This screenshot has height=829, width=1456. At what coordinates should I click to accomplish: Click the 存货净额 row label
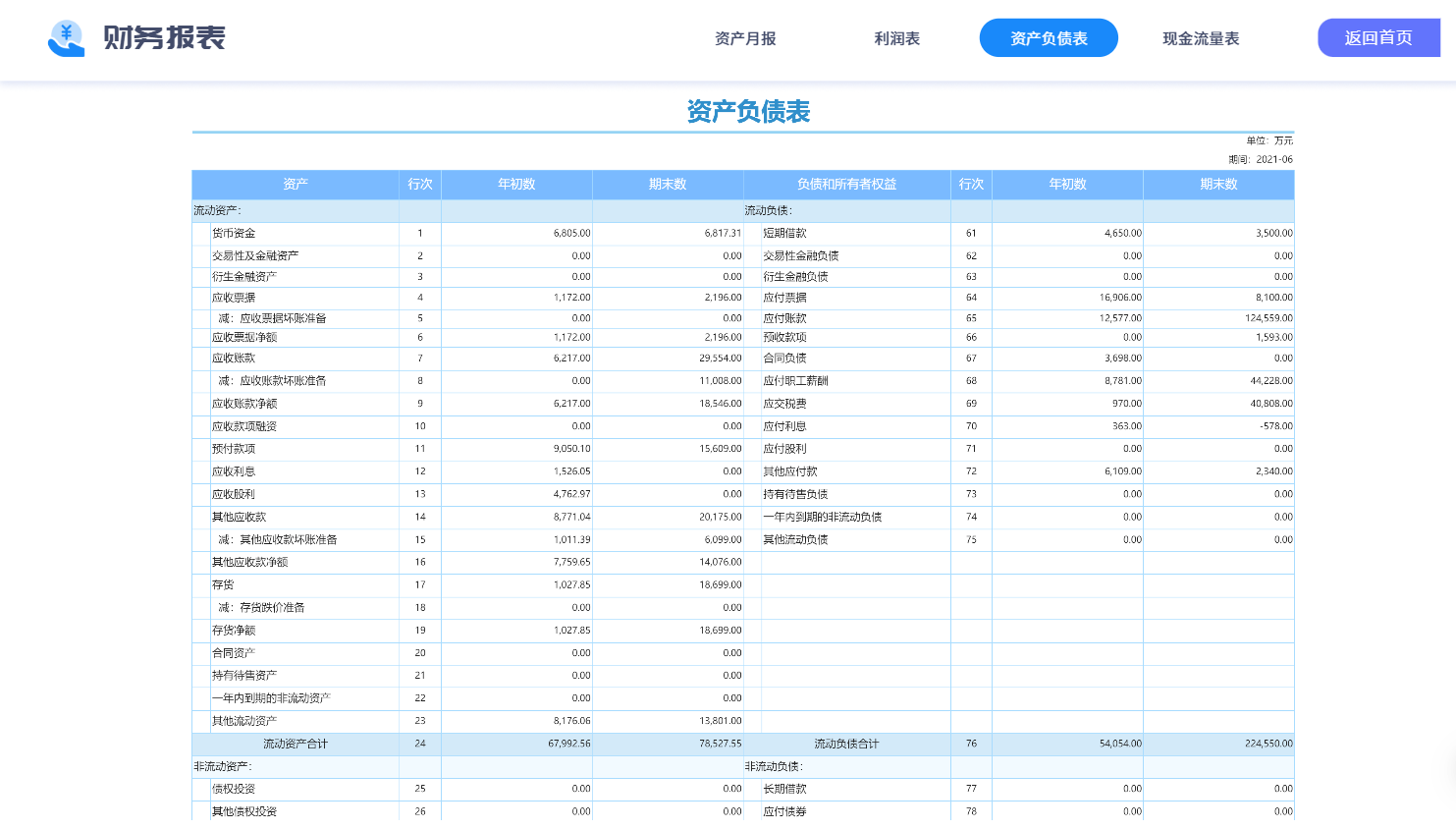(x=234, y=630)
